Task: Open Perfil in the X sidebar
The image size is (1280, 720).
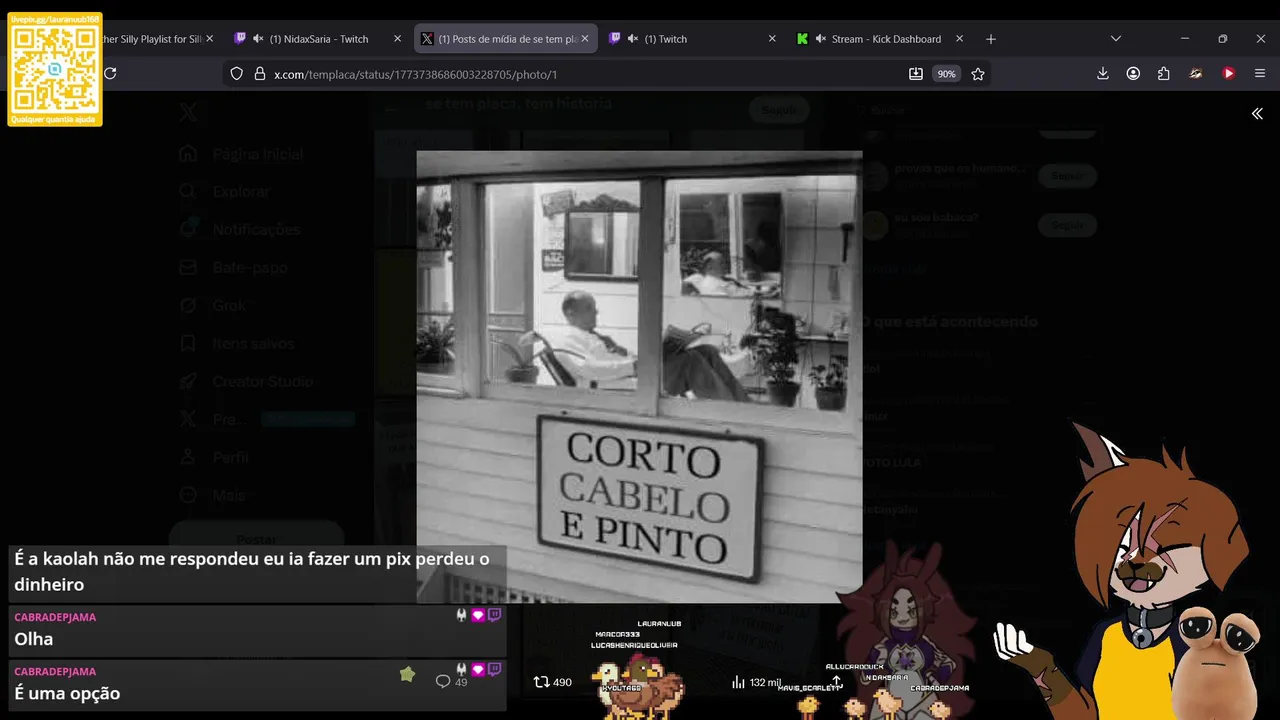Action: coord(230,457)
